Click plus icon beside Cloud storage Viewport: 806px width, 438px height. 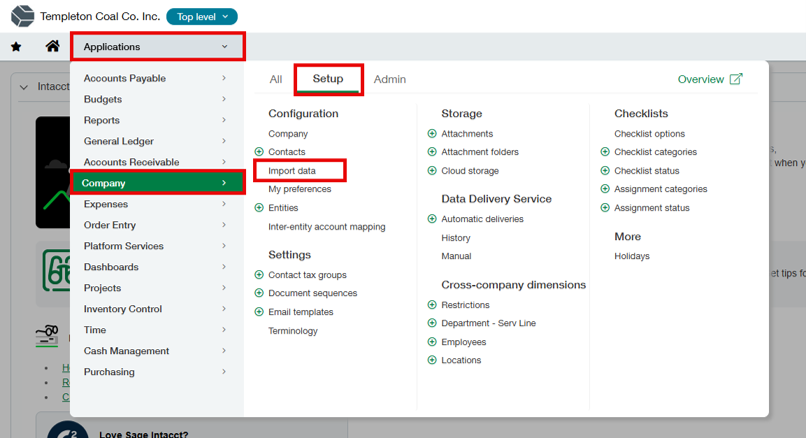(x=432, y=171)
